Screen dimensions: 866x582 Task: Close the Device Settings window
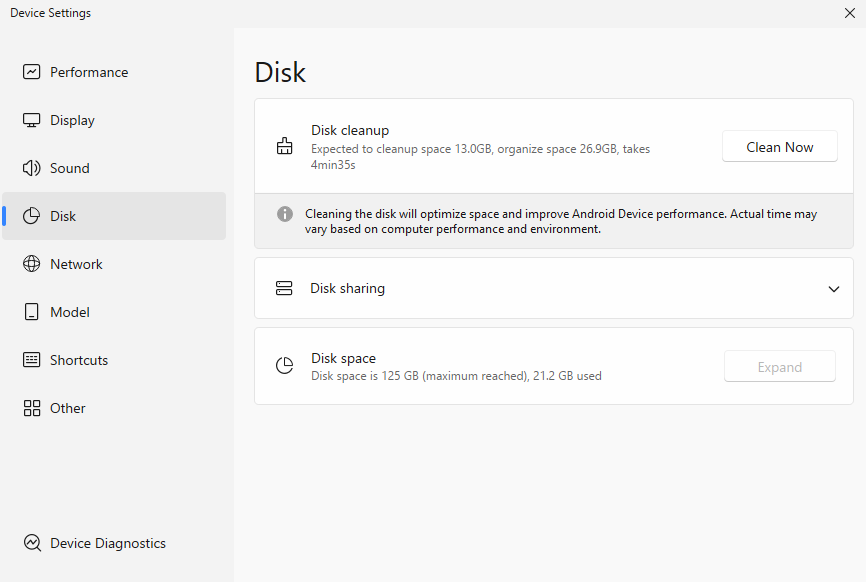849,13
